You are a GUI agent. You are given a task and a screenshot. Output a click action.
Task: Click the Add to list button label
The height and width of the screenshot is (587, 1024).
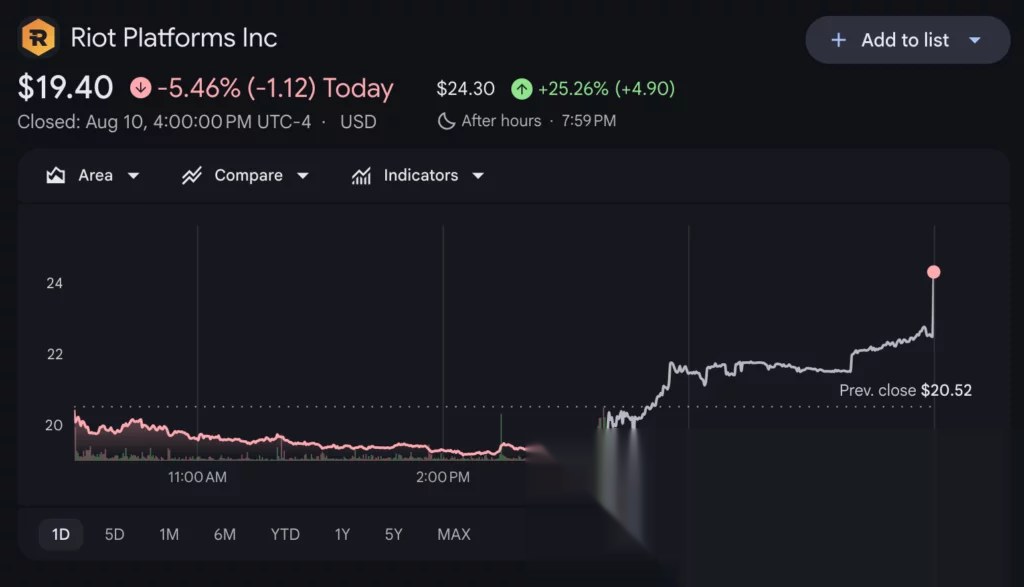pyautogui.click(x=904, y=40)
